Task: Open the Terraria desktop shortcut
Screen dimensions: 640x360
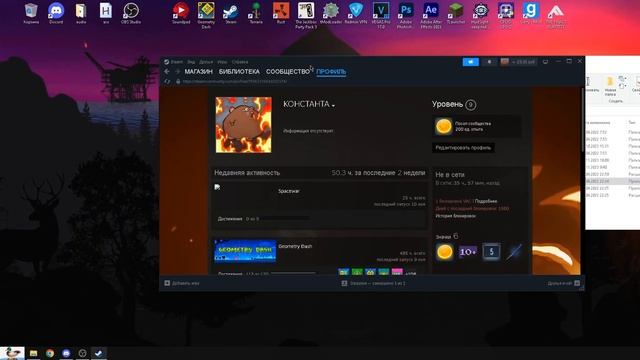Action: 256,13
